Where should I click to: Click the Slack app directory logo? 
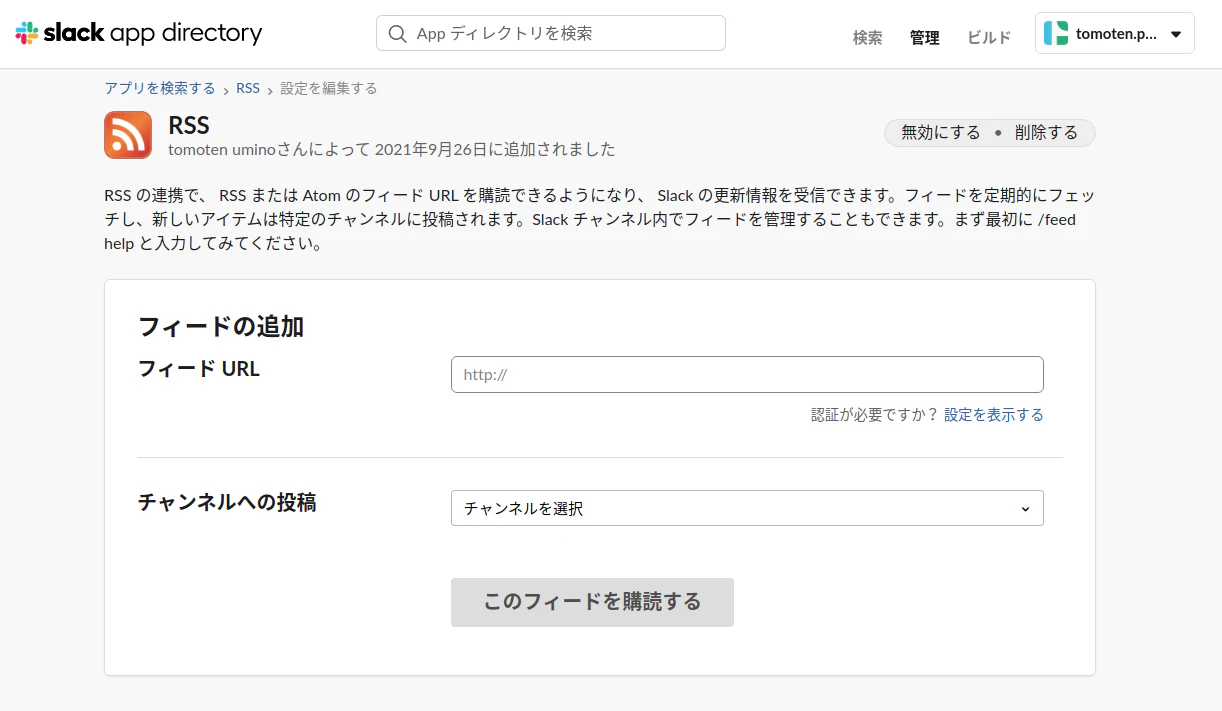pyautogui.click(x=139, y=33)
